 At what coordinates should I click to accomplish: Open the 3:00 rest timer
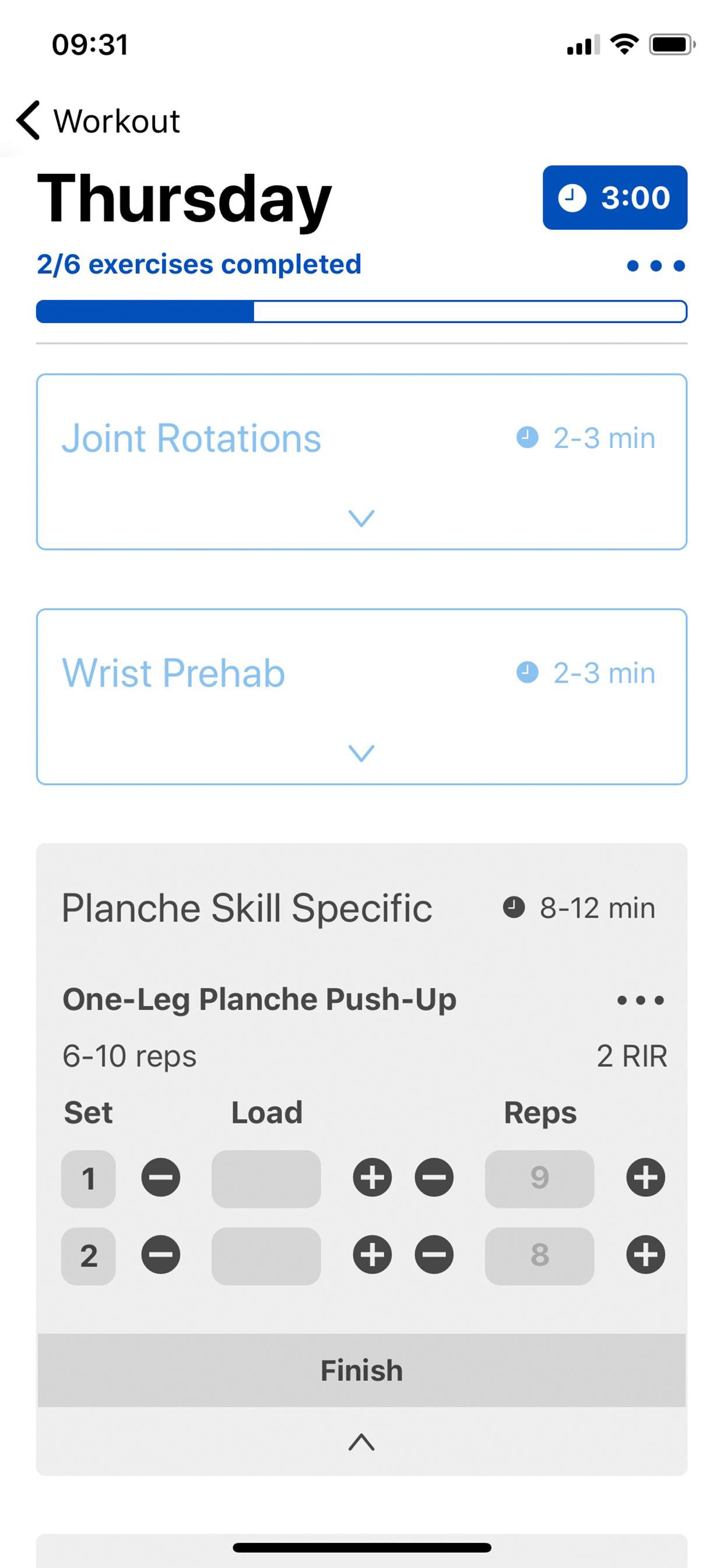[x=614, y=198]
